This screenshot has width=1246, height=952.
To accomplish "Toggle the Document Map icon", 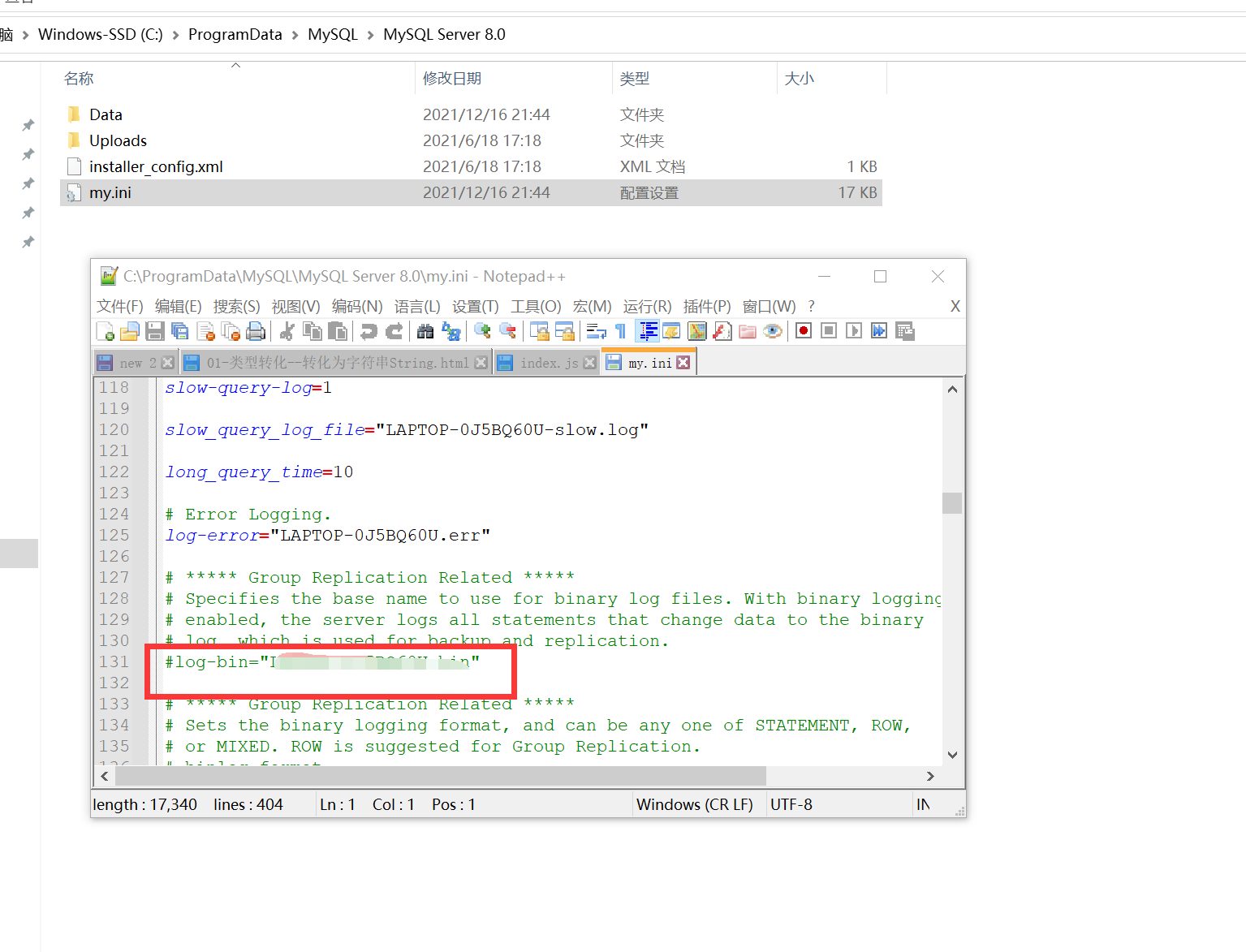I will click(x=697, y=331).
